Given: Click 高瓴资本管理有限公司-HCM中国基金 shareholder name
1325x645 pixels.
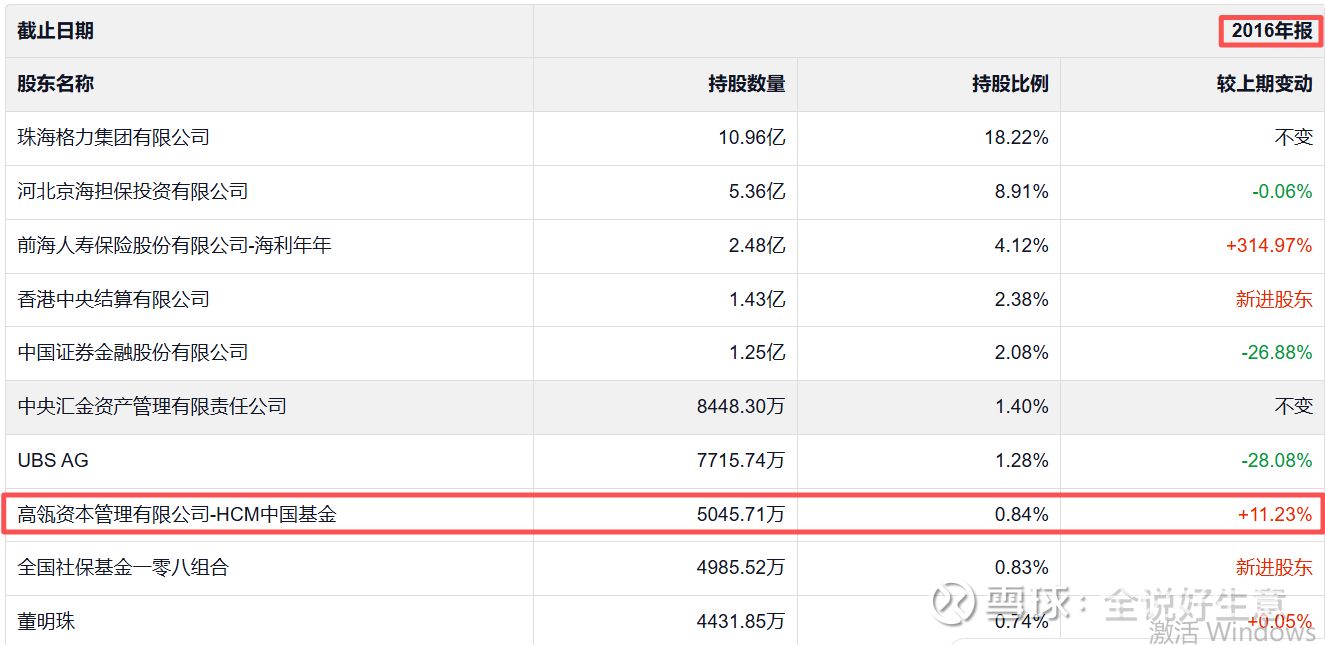Looking at the screenshot, I should tap(177, 515).
